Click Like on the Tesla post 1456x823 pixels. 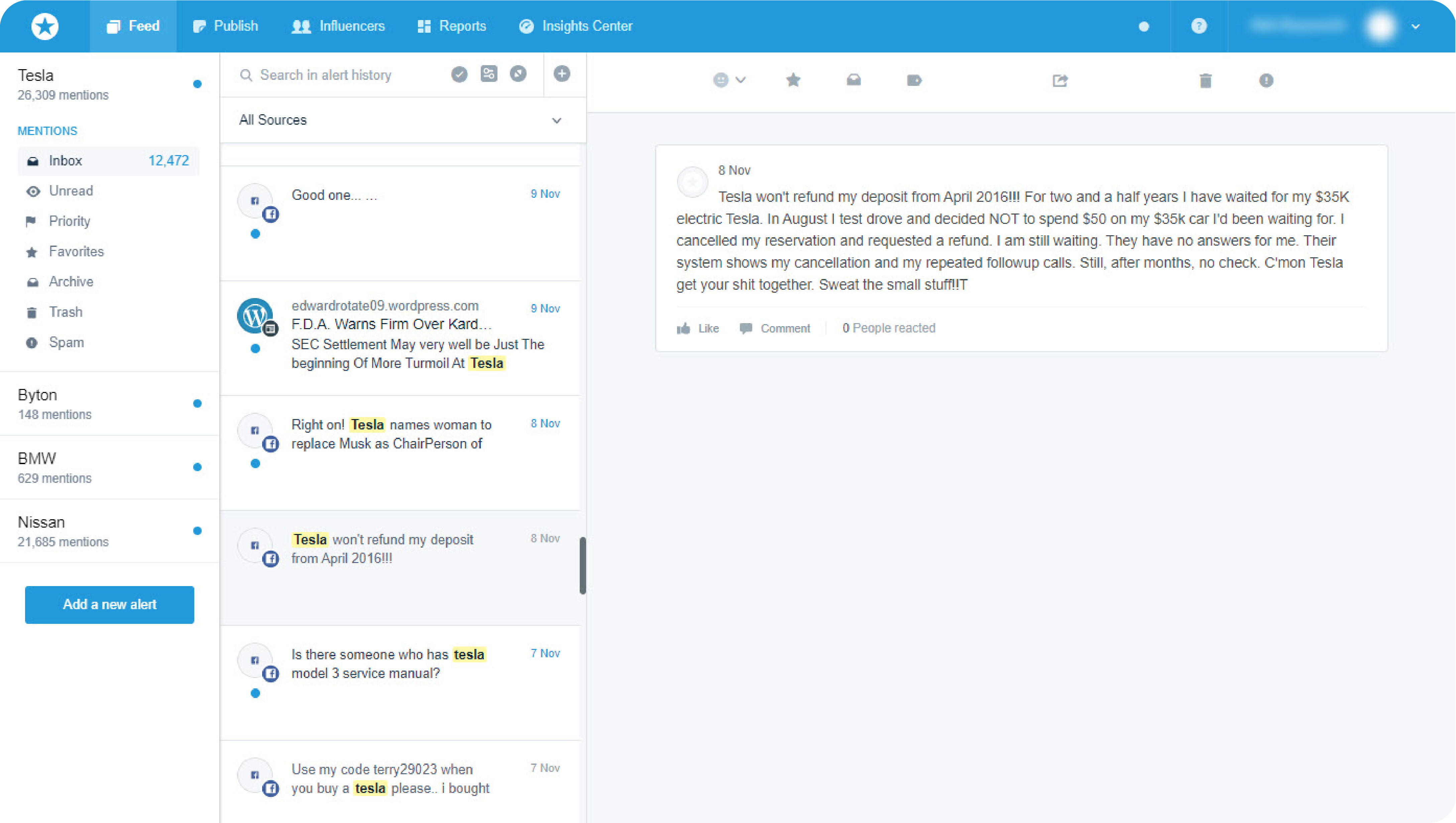click(x=698, y=328)
